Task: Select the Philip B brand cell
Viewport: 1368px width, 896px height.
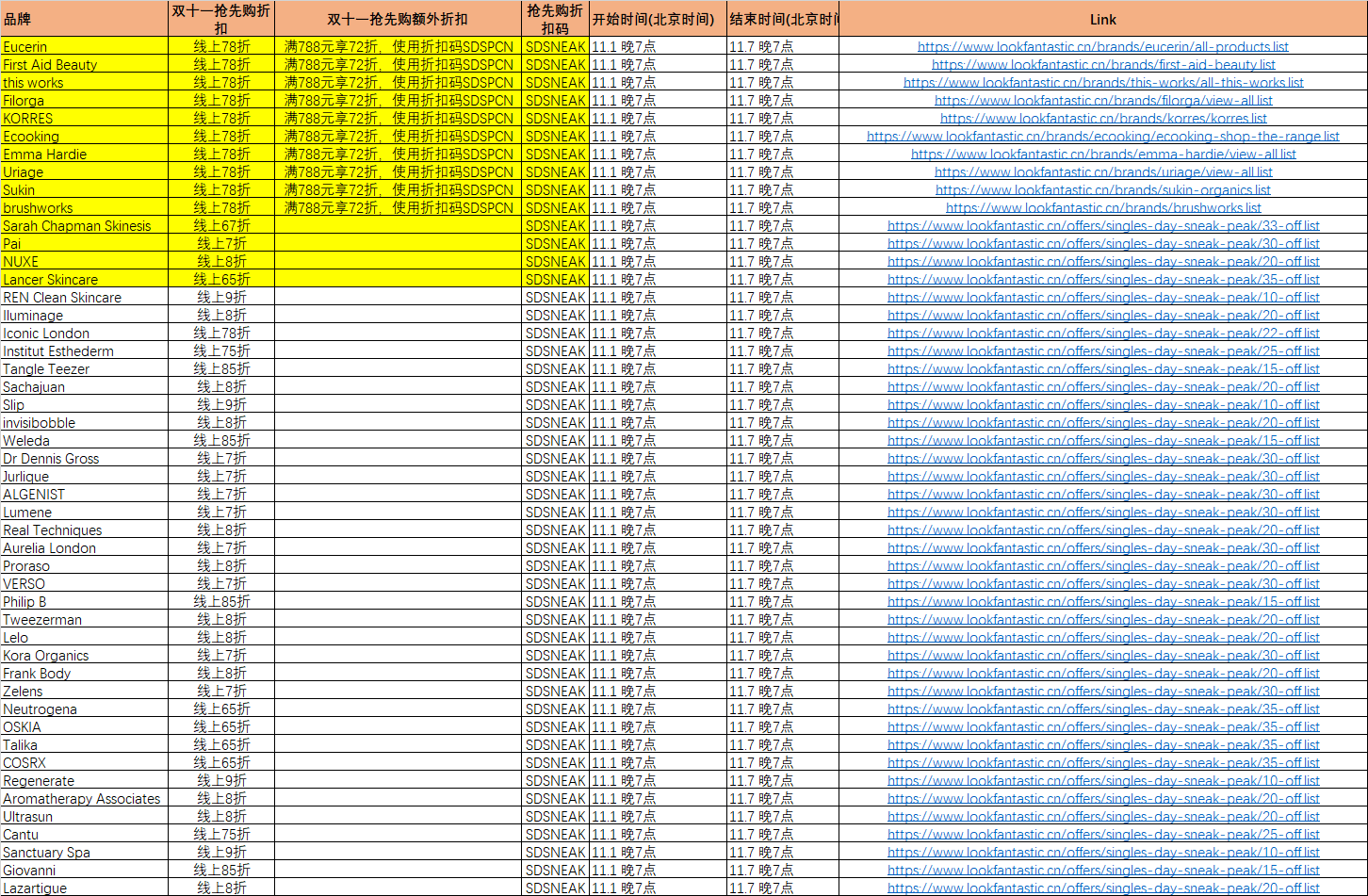Action: click(x=85, y=601)
